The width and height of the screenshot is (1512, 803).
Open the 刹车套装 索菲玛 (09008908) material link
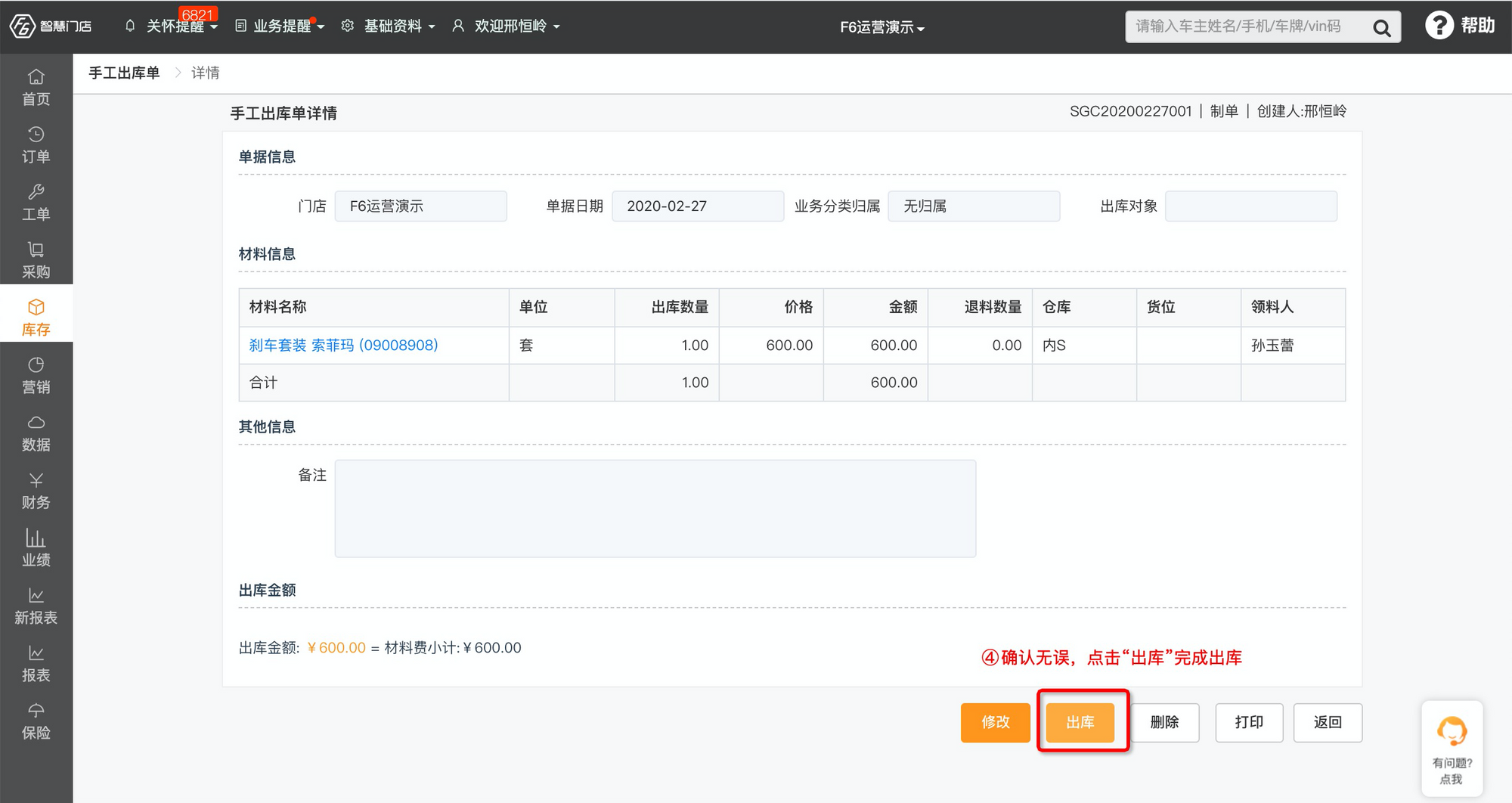[x=343, y=345]
